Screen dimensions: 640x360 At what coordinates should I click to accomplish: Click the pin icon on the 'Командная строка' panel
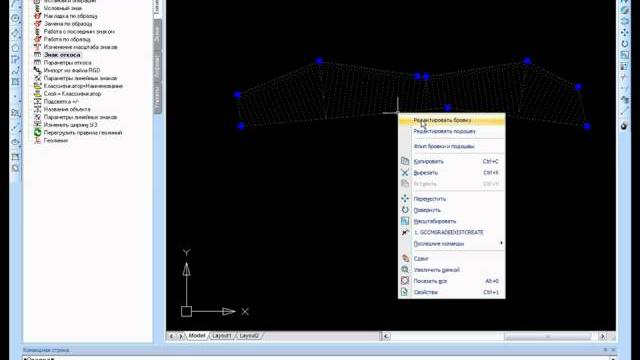(x=605, y=350)
